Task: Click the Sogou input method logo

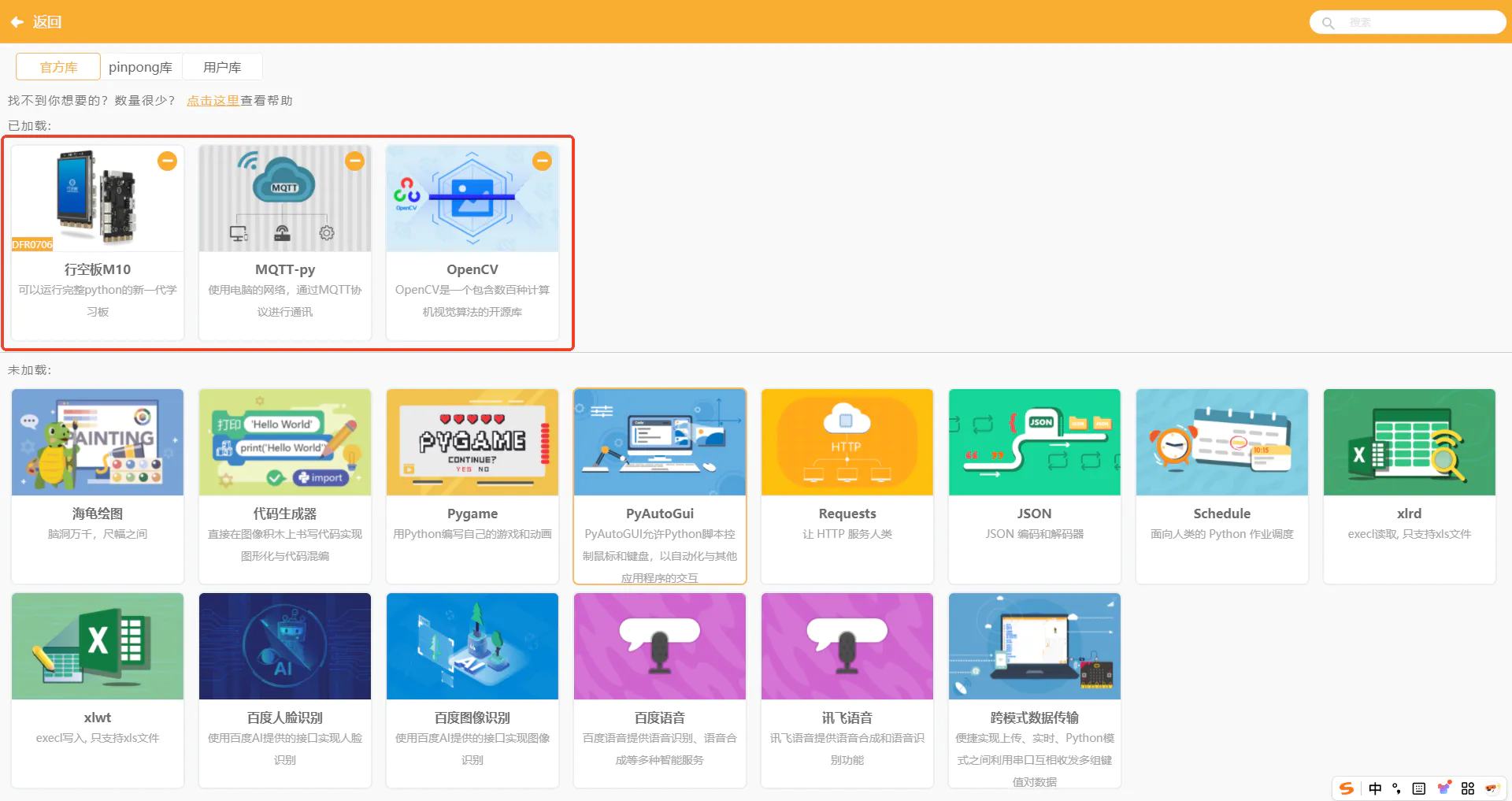Action: click(x=1347, y=788)
